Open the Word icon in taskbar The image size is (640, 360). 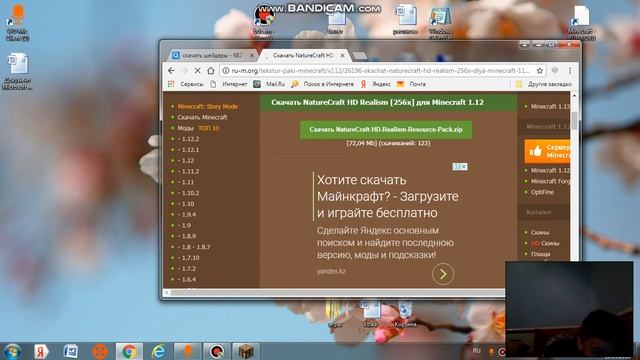pyautogui.click(x=71, y=351)
